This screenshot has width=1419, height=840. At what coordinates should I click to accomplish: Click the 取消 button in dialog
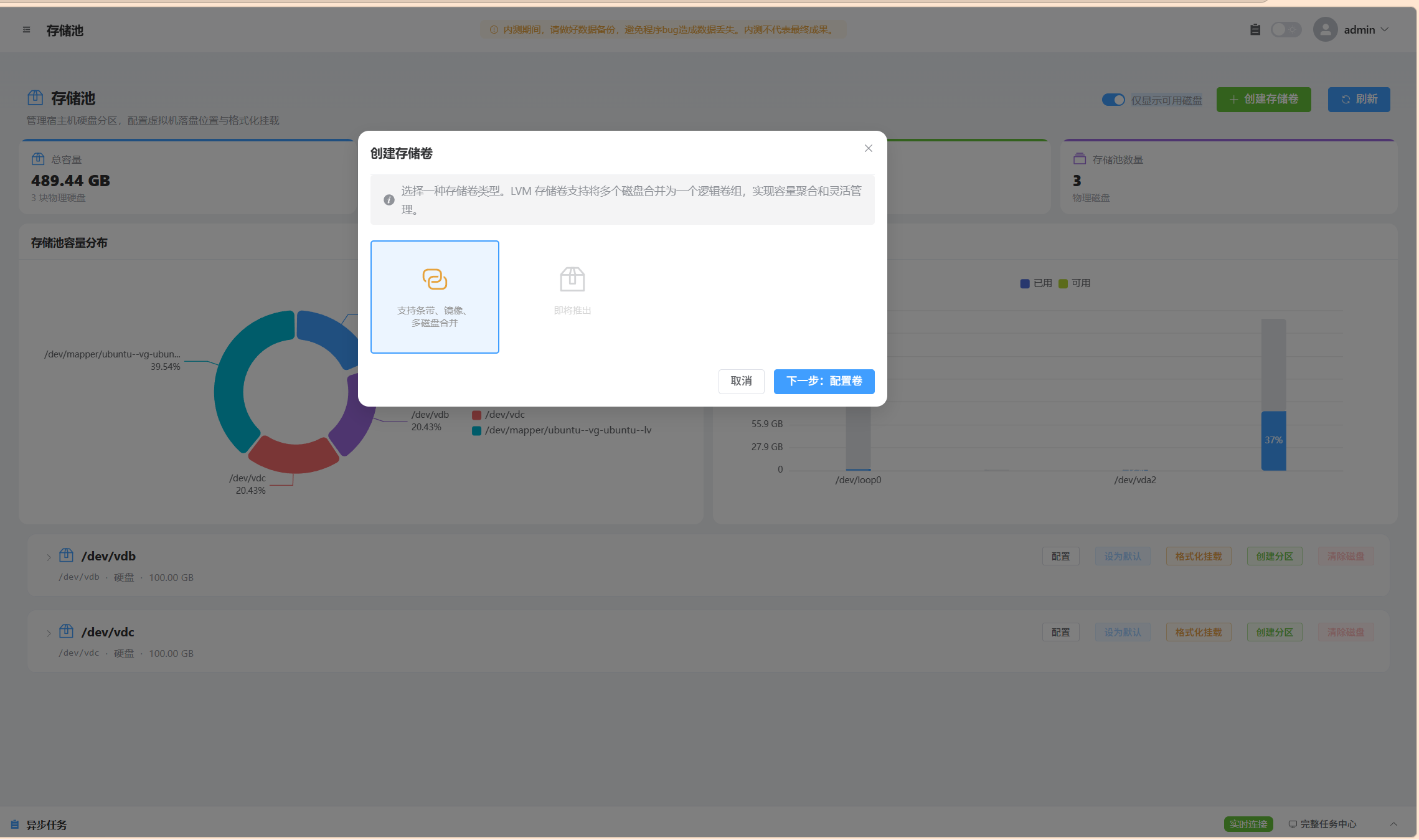click(x=741, y=381)
